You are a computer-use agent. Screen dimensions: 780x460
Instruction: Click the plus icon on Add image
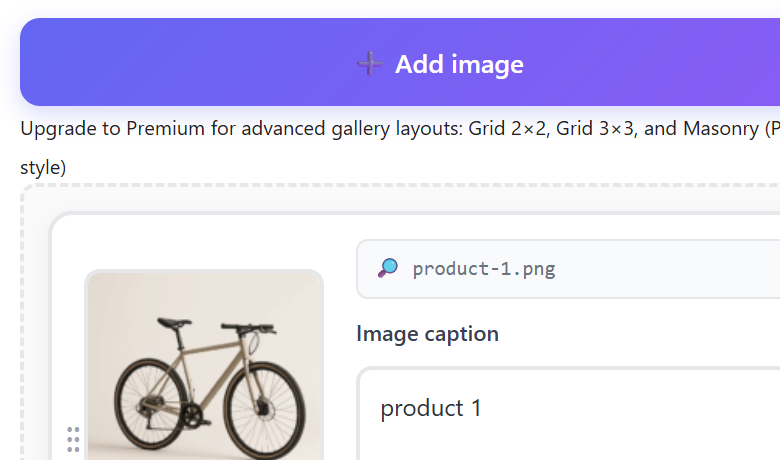(369, 65)
